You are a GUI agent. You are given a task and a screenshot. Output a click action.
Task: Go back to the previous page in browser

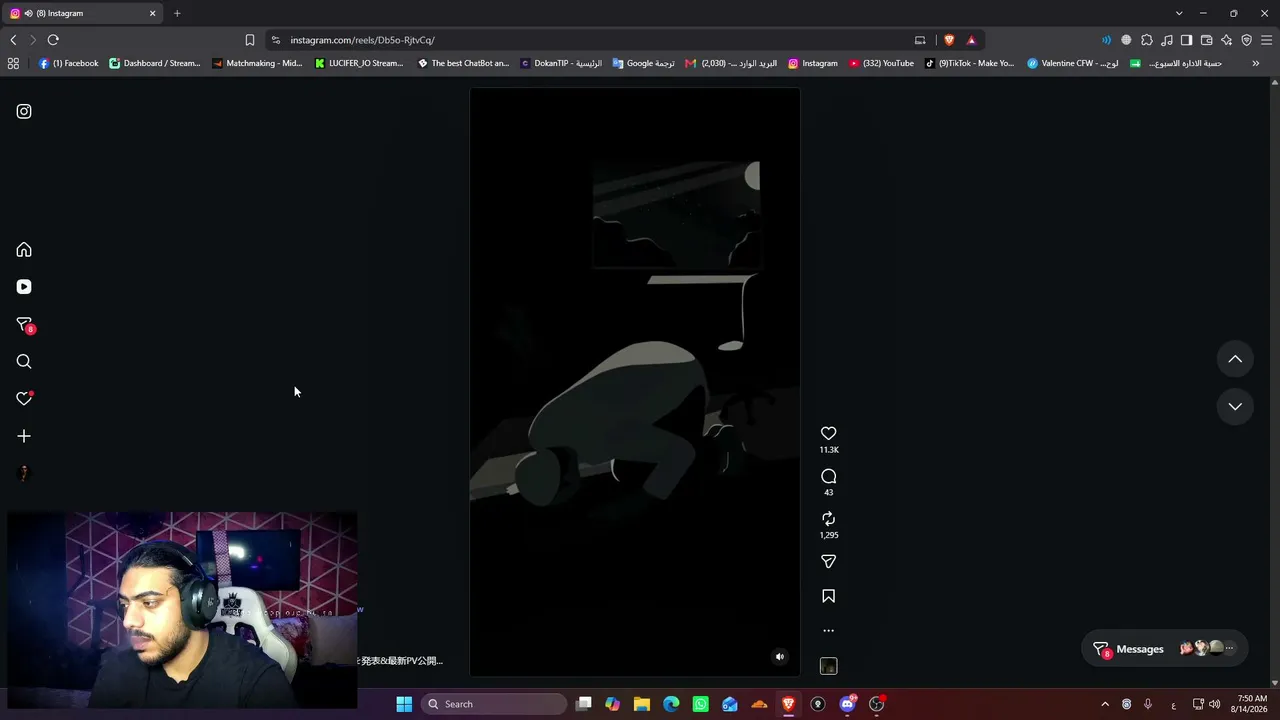click(13, 40)
